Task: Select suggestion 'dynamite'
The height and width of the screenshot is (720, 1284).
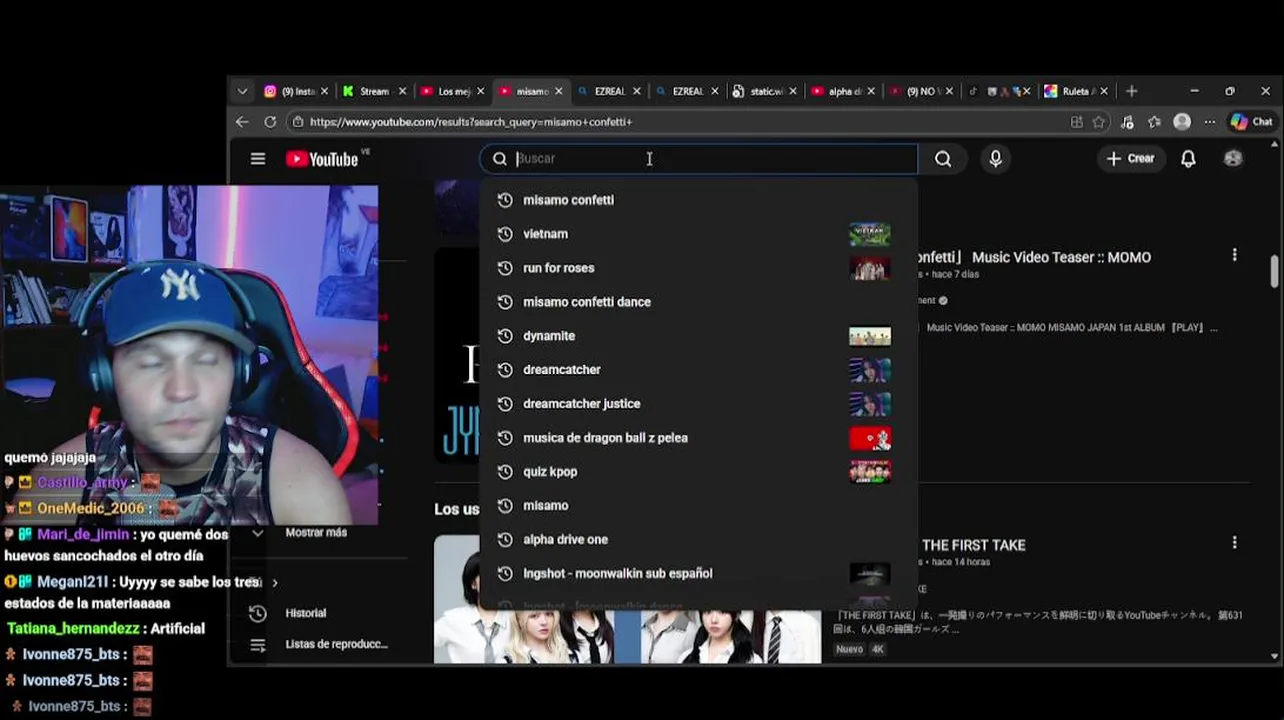Action: click(x=698, y=336)
